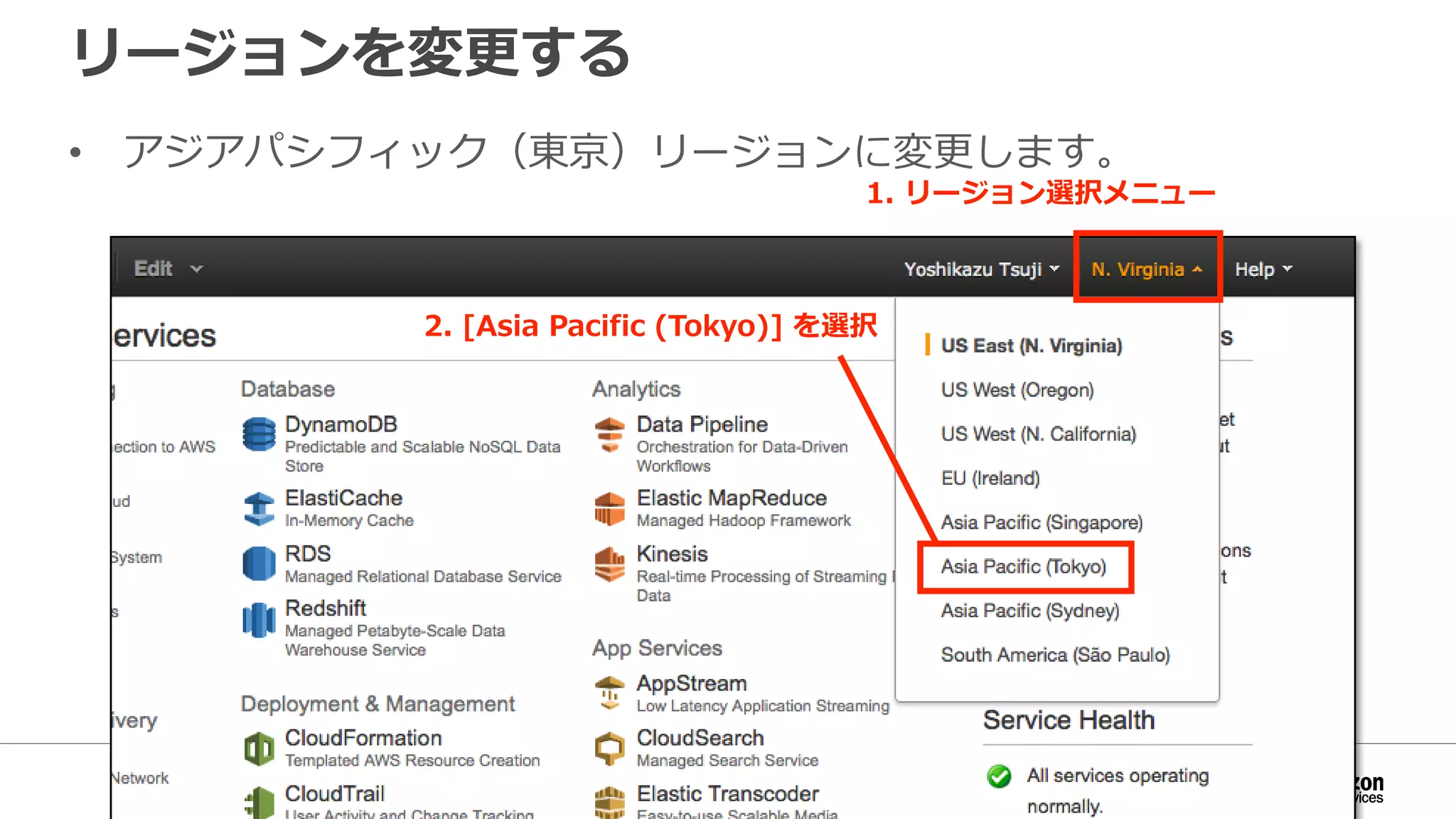Open the Kinesis service link

tap(672, 553)
